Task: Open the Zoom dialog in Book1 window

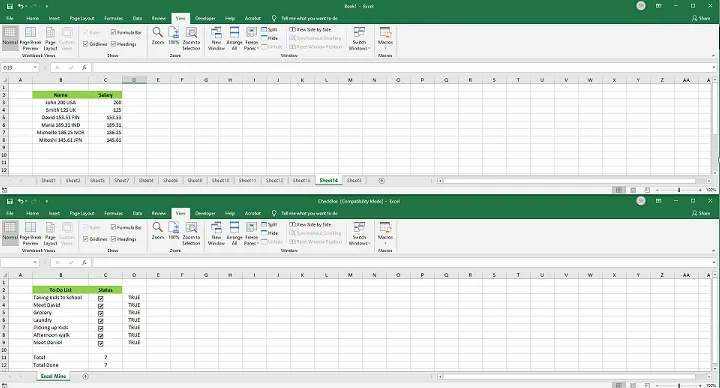Action: click(158, 36)
